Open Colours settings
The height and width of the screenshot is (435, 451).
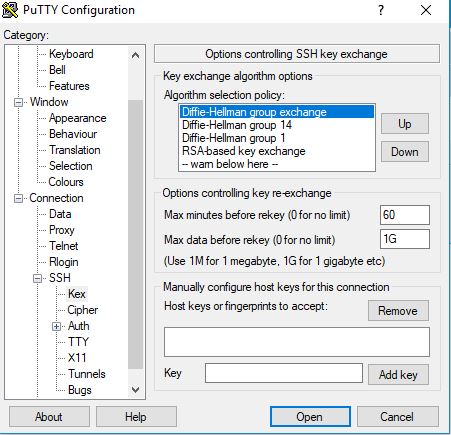66,182
